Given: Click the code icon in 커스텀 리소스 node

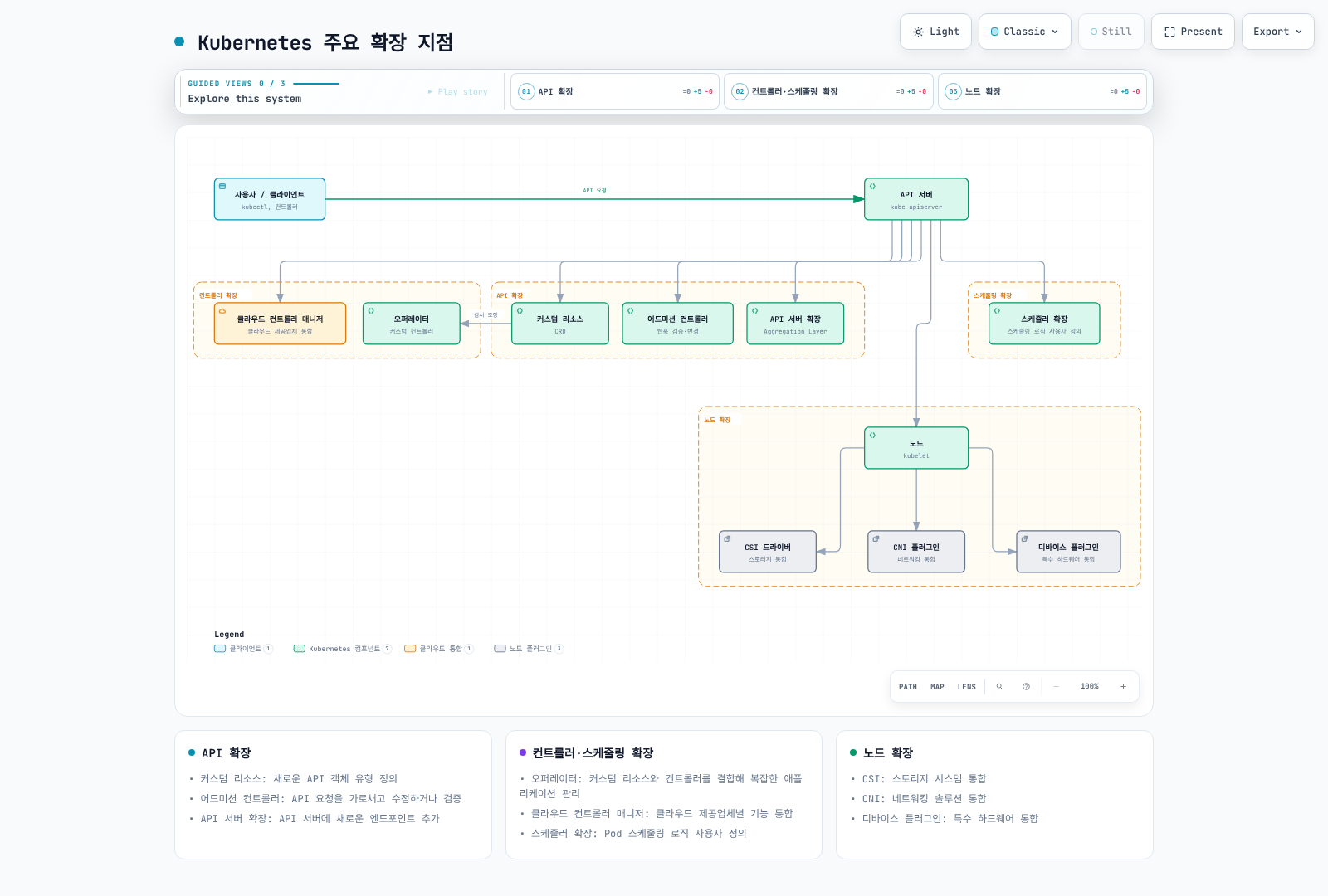Looking at the screenshot, I should coord(520,311).
